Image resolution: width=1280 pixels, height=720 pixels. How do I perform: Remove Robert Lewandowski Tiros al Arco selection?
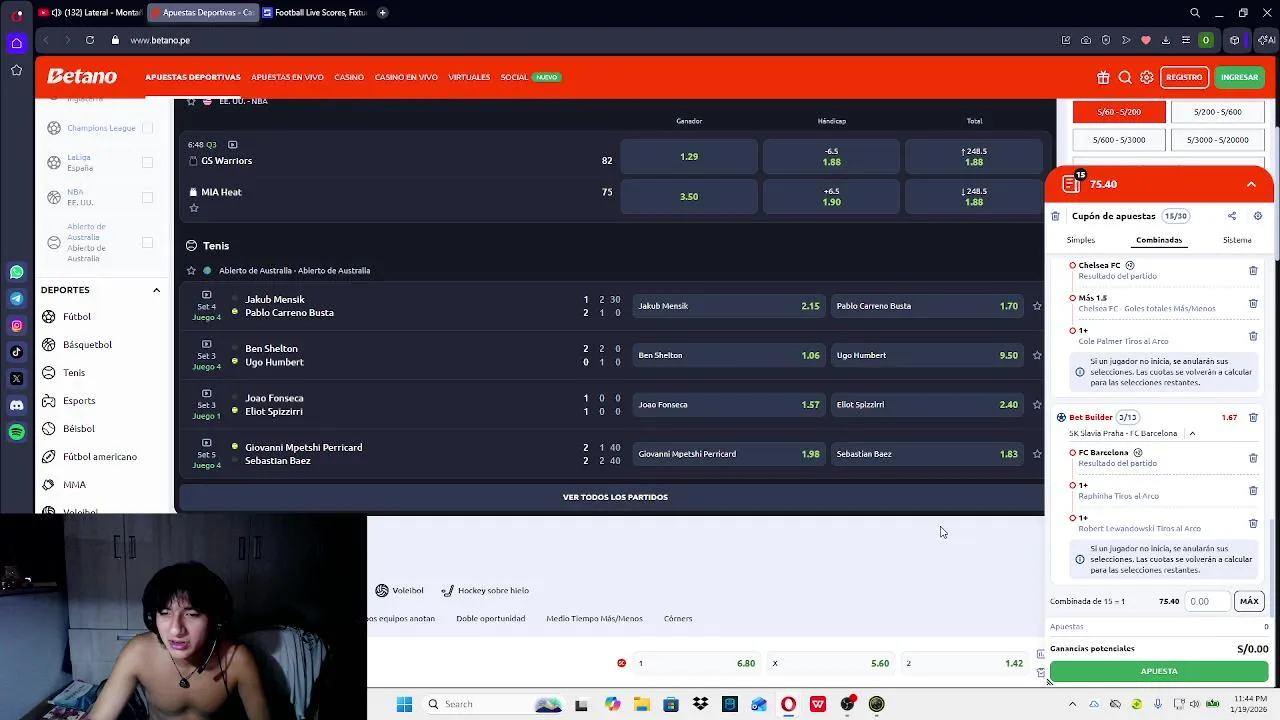(1253, 523)
